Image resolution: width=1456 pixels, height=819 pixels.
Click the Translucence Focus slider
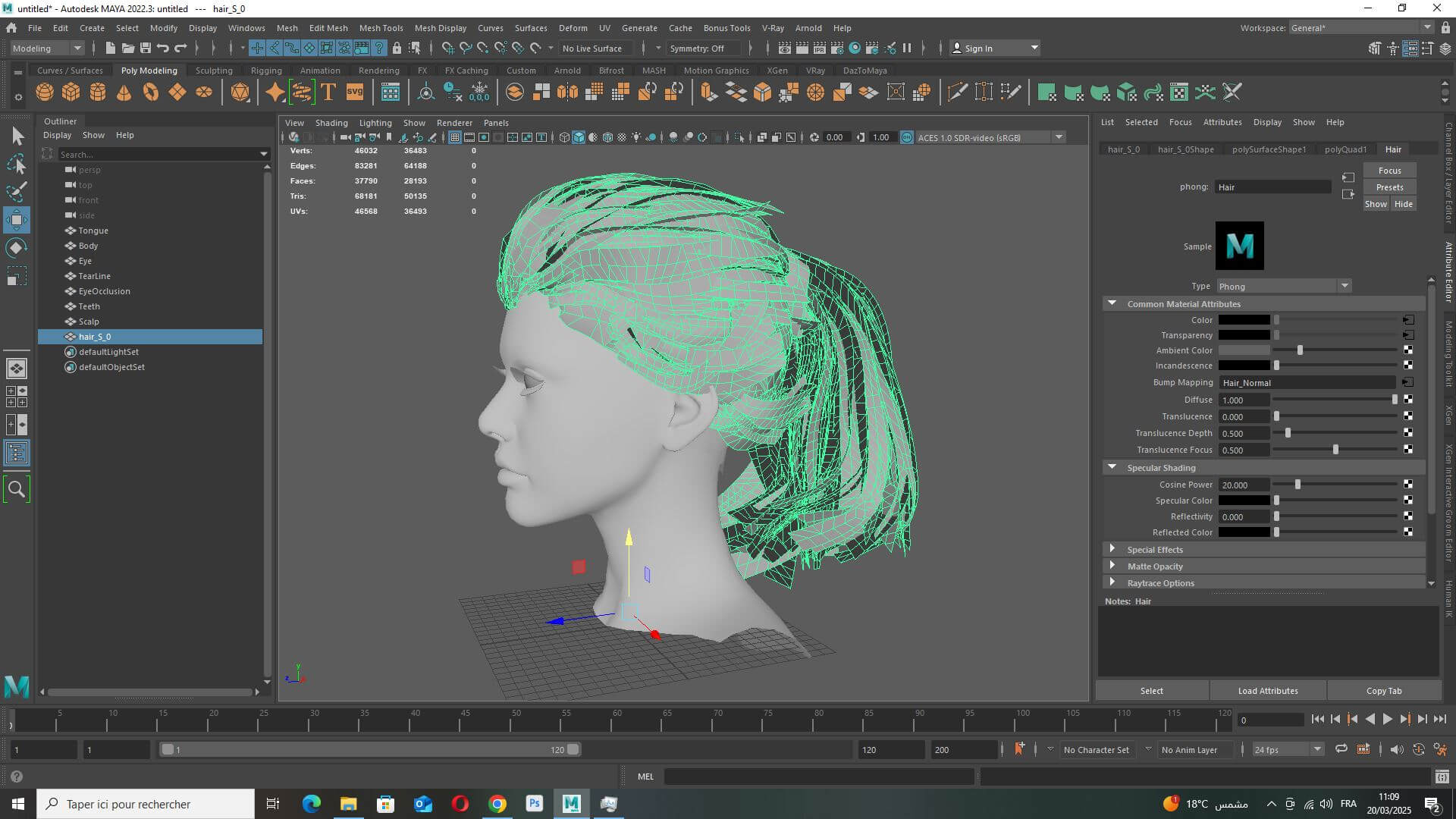(1336, 450)
